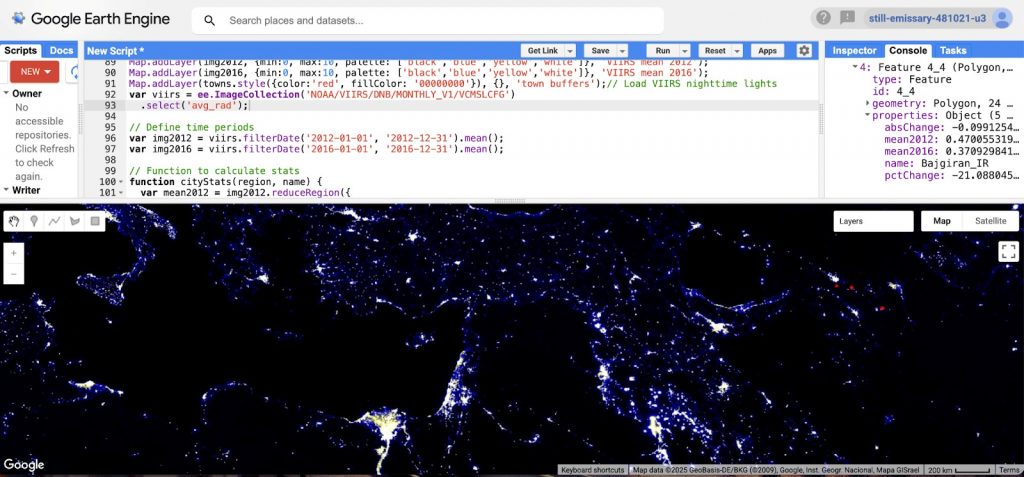Click the feedback speech bubble icon
This screenshot has height=477, width=1024.
[847, 18]
